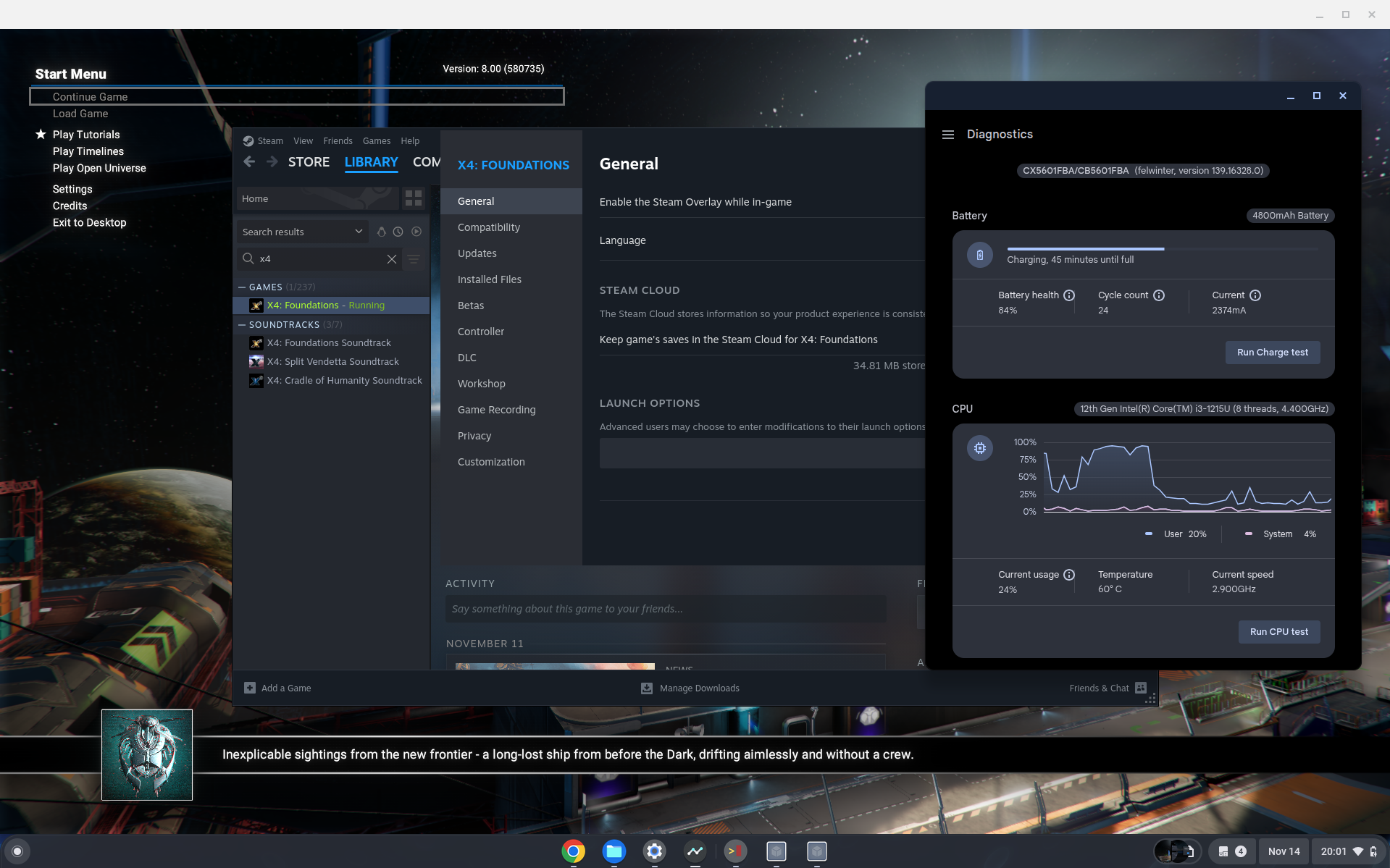Choose Play Open Universe in Start Menu
The image size is (1390, 868).
tap(99, 168)
